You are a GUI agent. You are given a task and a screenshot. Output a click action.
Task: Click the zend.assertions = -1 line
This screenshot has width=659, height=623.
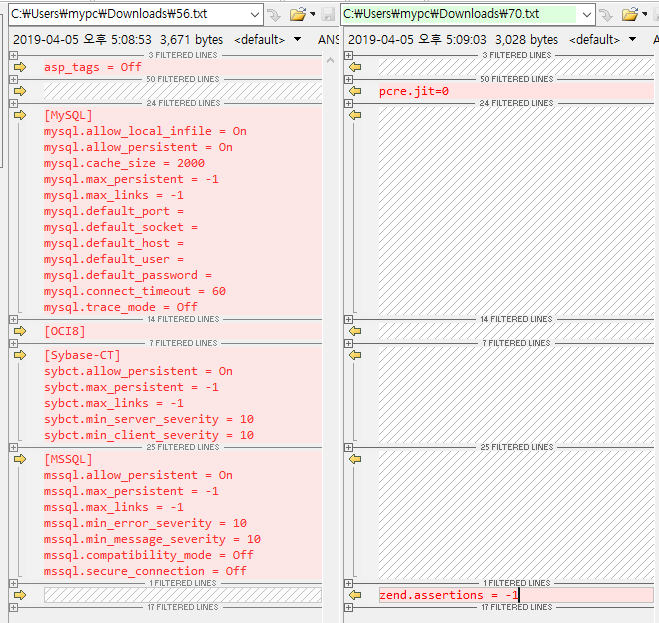tap(449, 595)
